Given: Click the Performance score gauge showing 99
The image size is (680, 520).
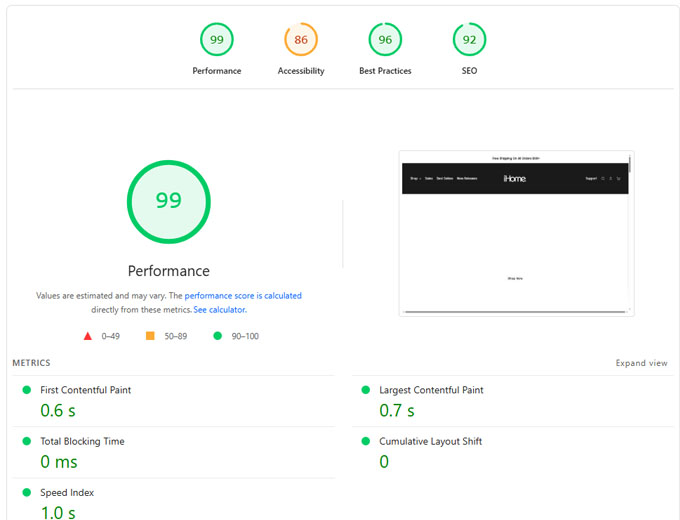Looking at the screenshot, I should click(217, 40).
